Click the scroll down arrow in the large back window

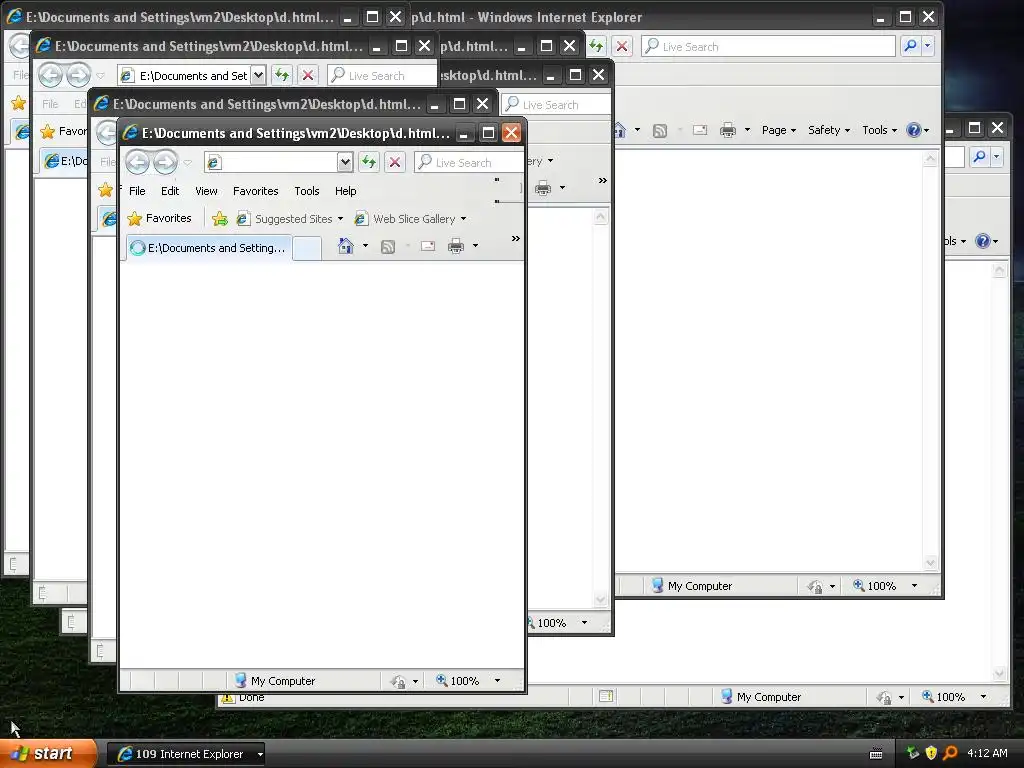pyautogui.click(x=931, y=562)
